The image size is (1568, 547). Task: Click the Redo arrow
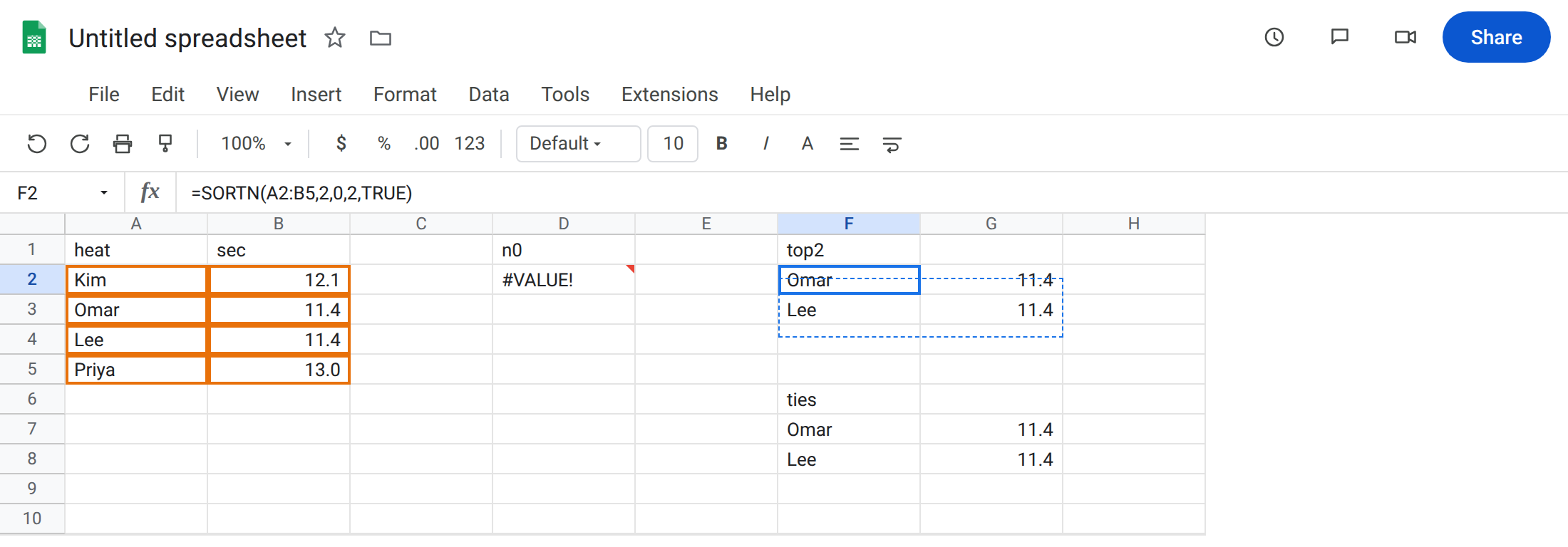[x=80, y=144]
